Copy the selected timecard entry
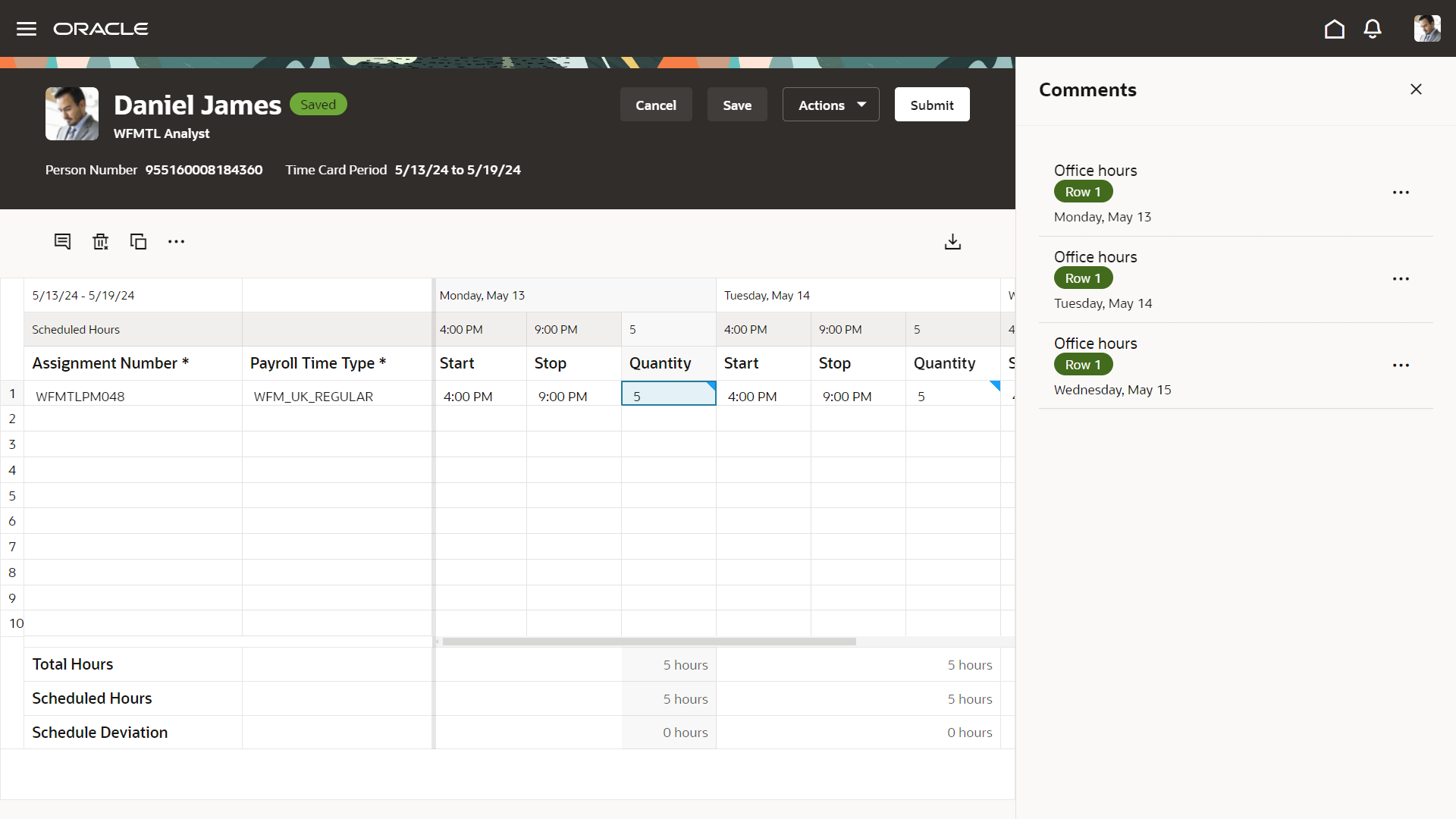The height and width of the screenshot is (819, 1456). pos(138,241)
